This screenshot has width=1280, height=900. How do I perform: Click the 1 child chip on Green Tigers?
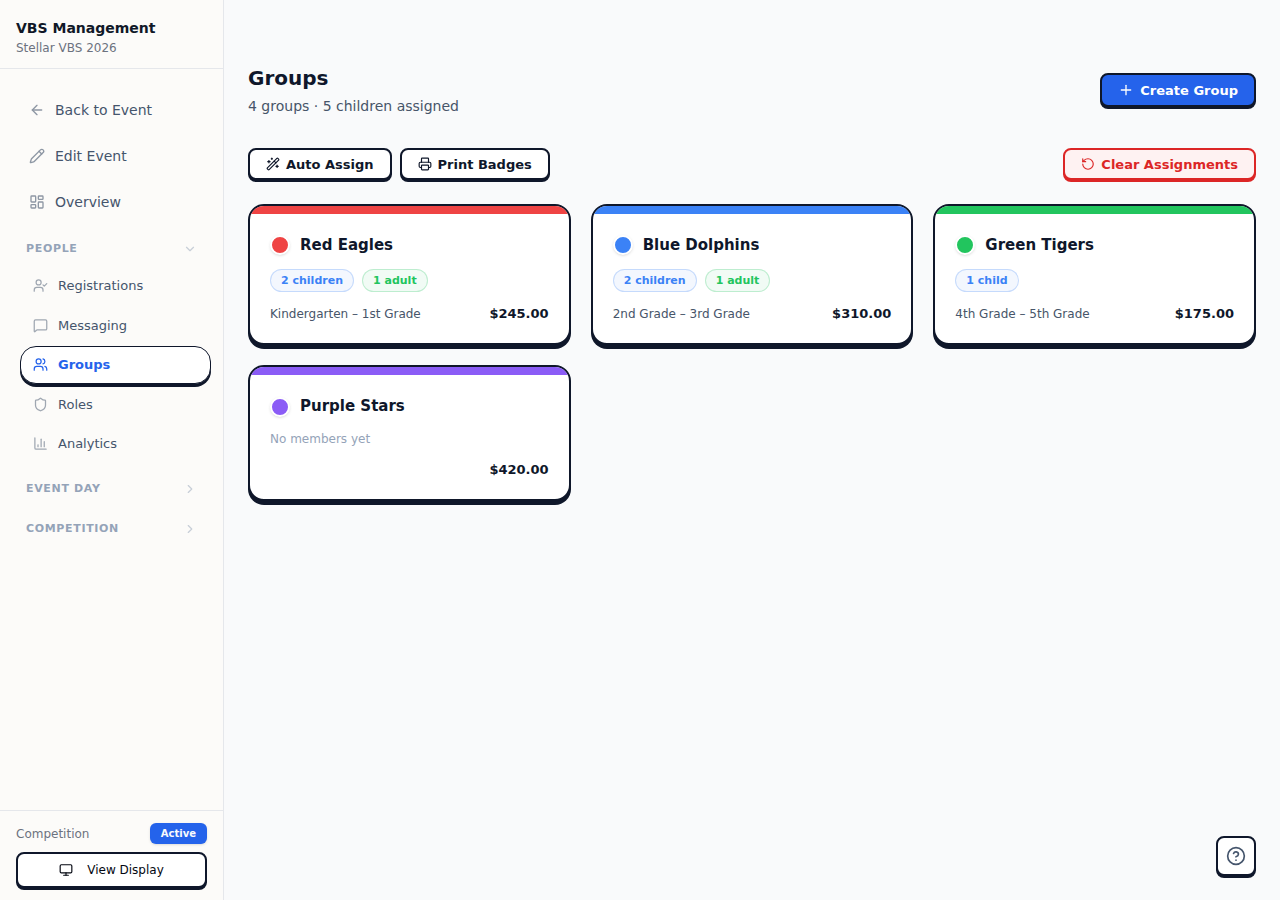[987, 280]
